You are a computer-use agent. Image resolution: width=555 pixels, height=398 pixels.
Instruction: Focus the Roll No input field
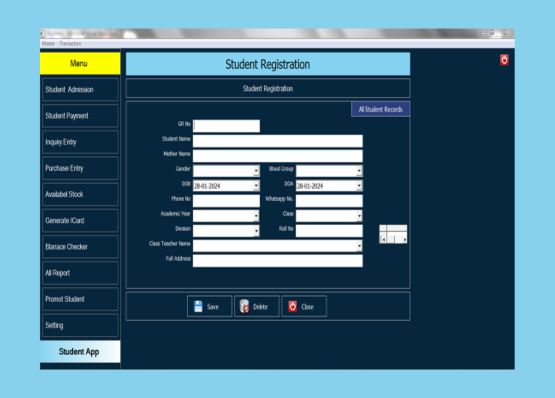click(x=329, y=231)
